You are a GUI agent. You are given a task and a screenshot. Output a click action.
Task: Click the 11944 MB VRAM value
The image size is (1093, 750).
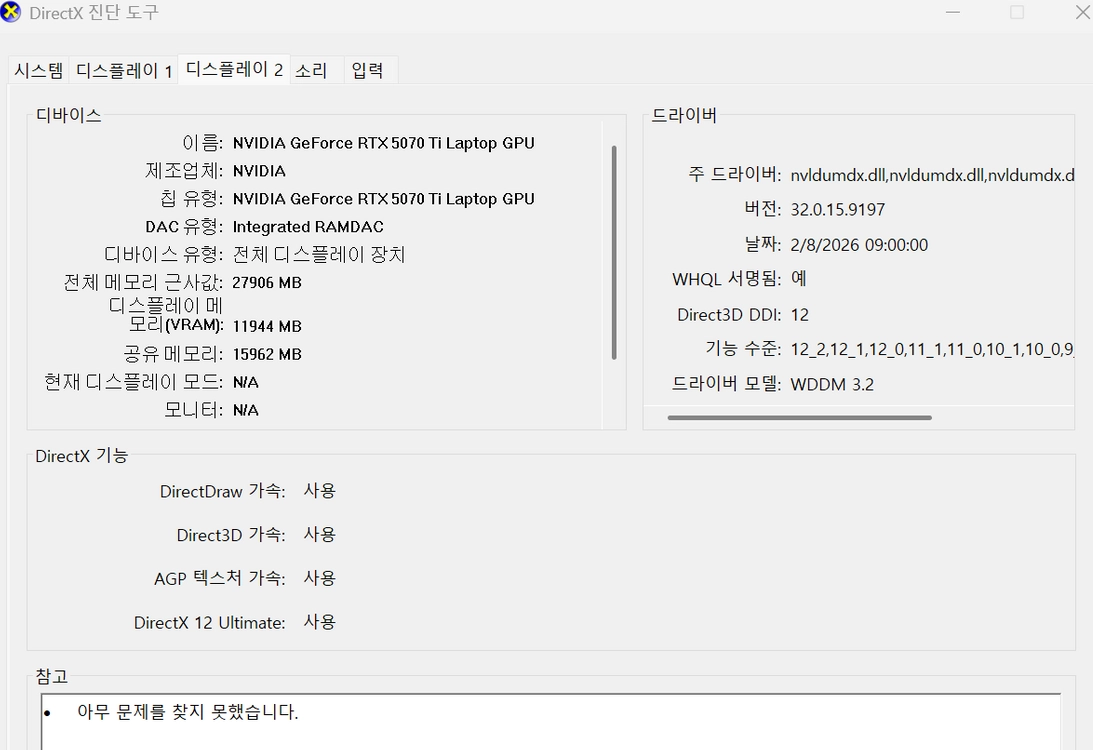[x=267, y=326]
